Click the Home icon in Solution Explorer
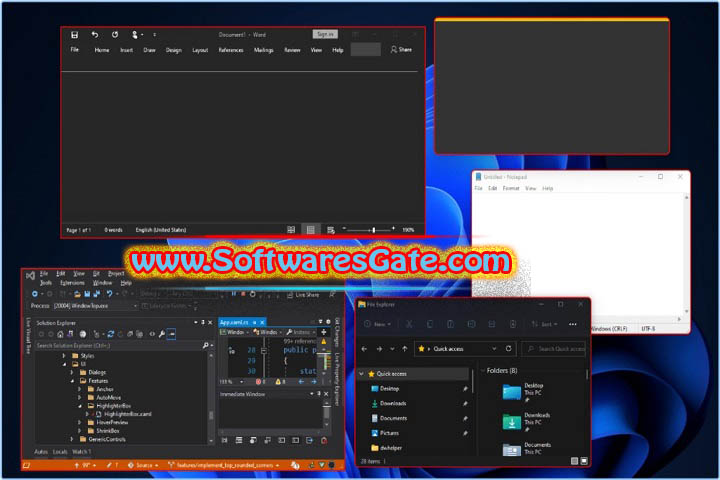720x480 pixels. pos(60,334)
